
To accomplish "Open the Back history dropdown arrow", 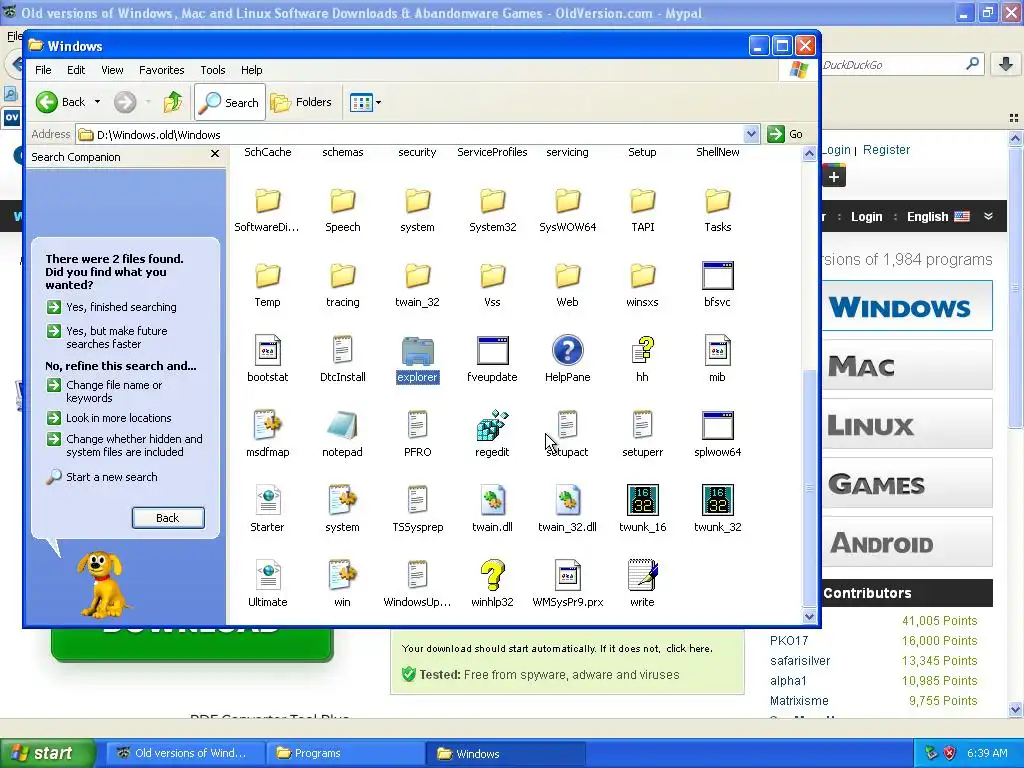I will click(97, 102).
